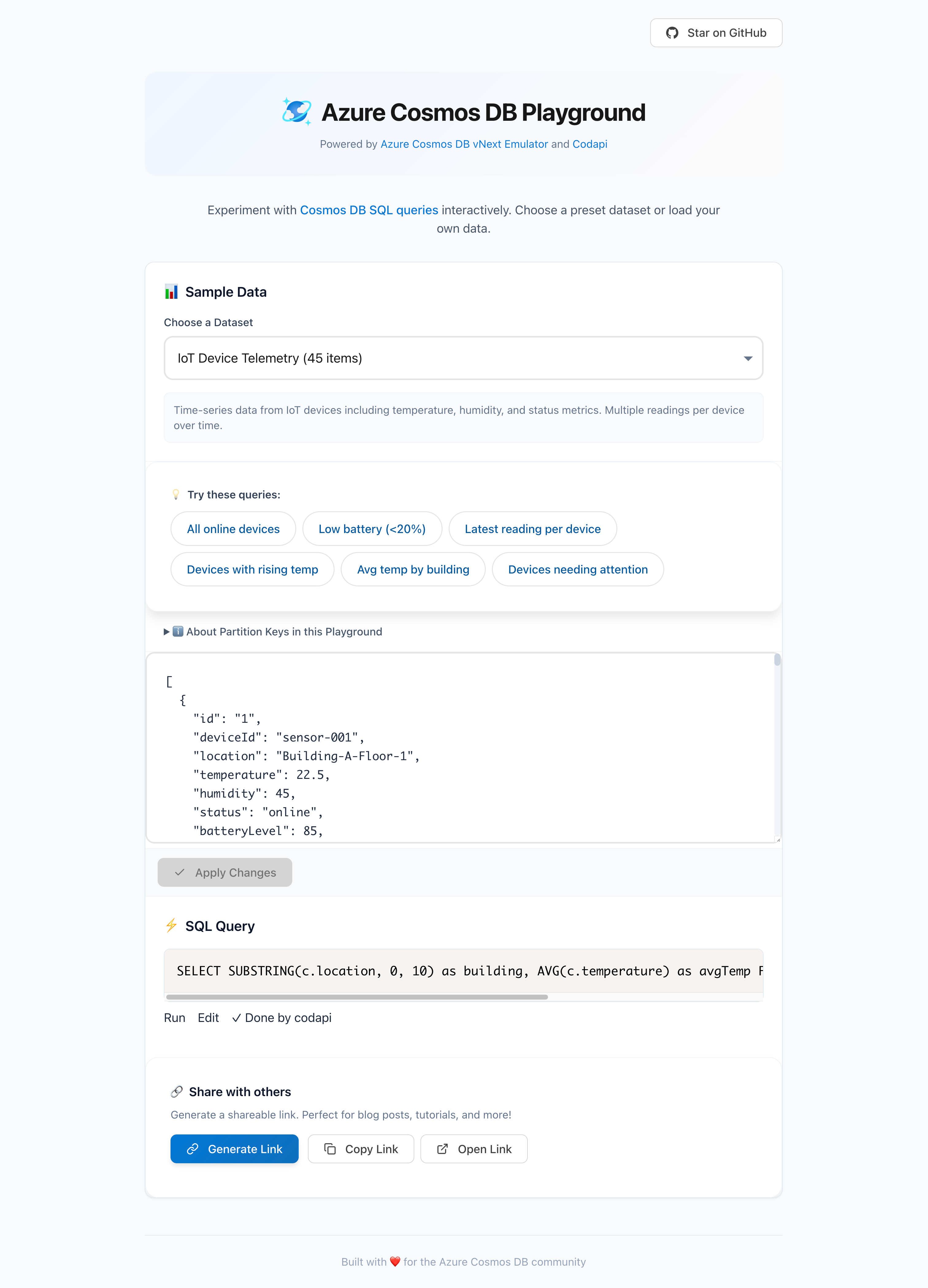
Task: Click the external-link icon on Open Link
Action: click(442, 1149)
